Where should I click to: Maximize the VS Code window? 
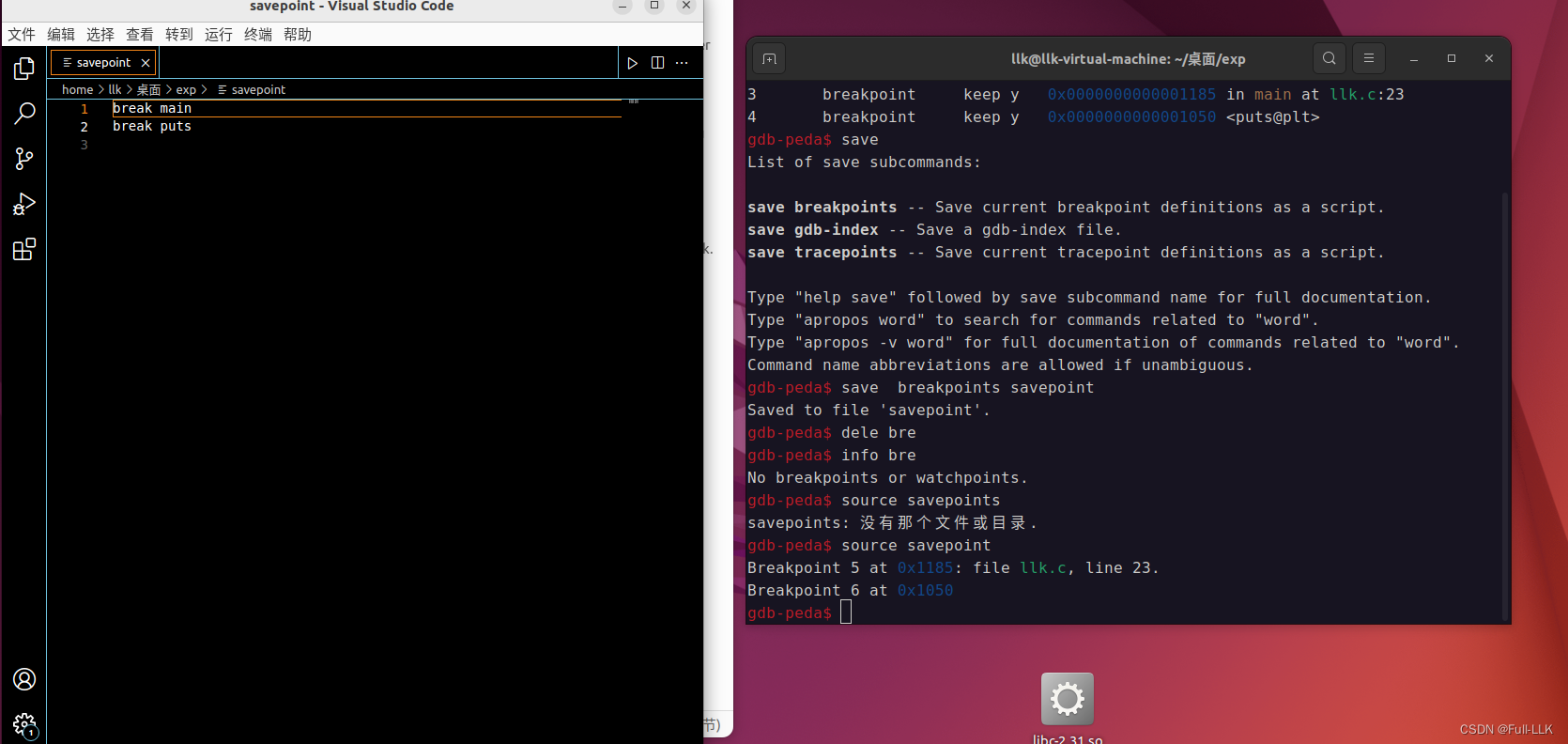click(x=654, y=6)
